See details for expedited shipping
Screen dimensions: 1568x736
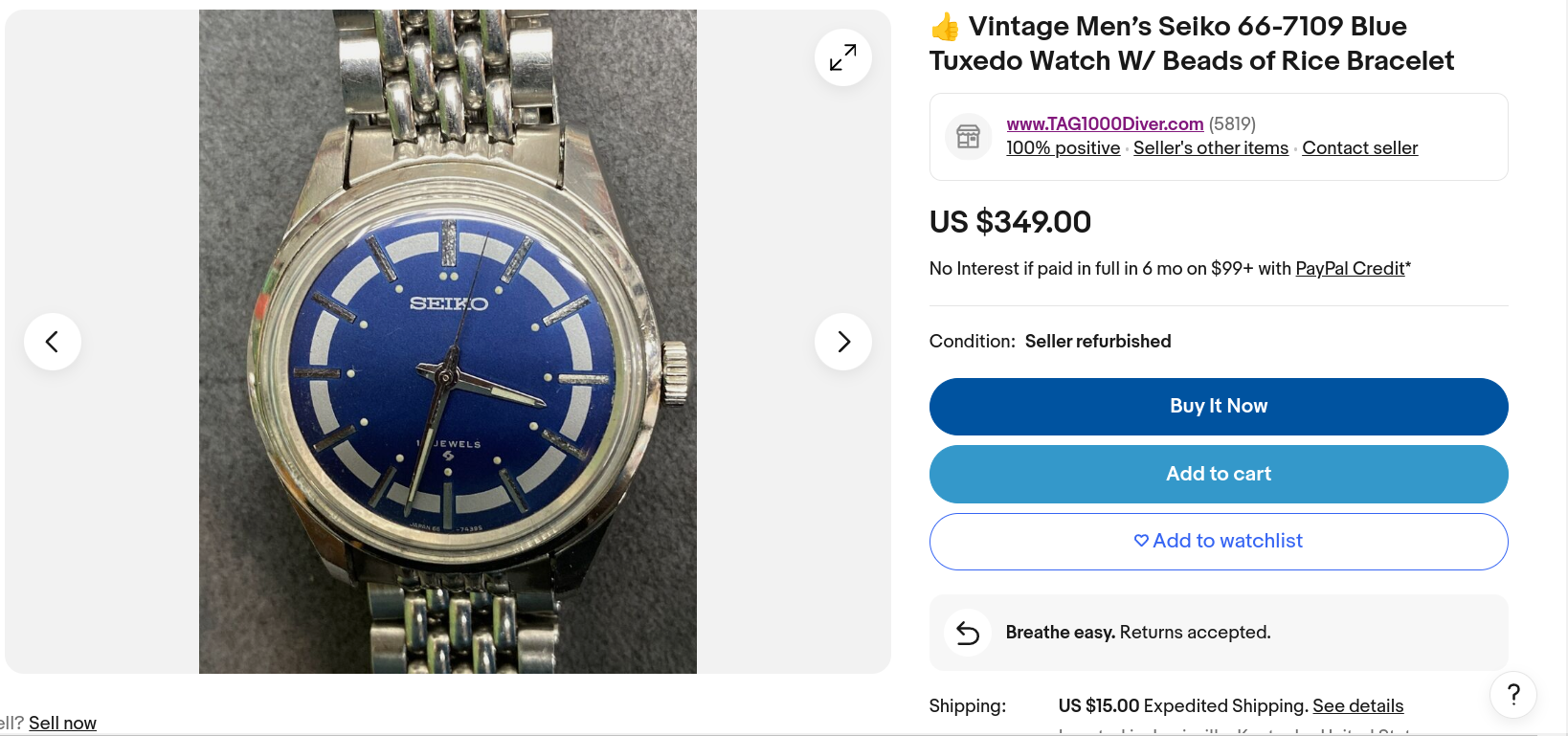1357,706
